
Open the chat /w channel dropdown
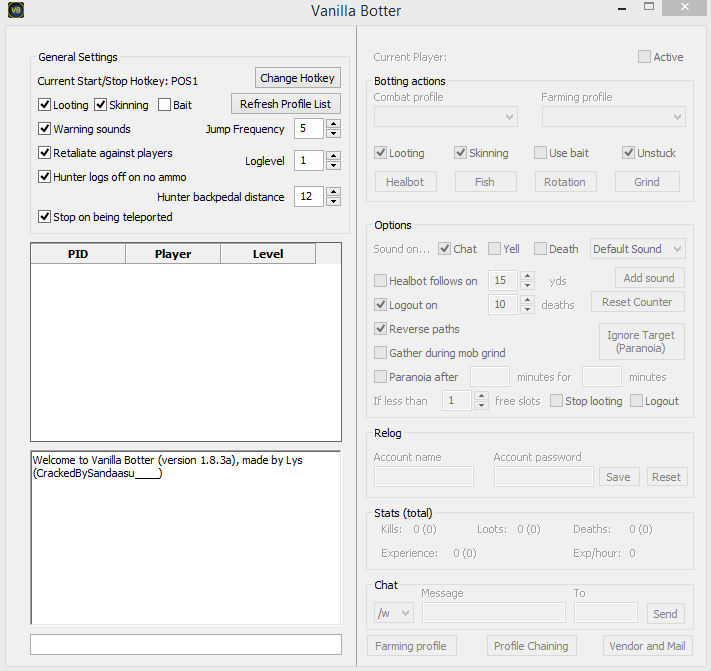click(393, 613)
